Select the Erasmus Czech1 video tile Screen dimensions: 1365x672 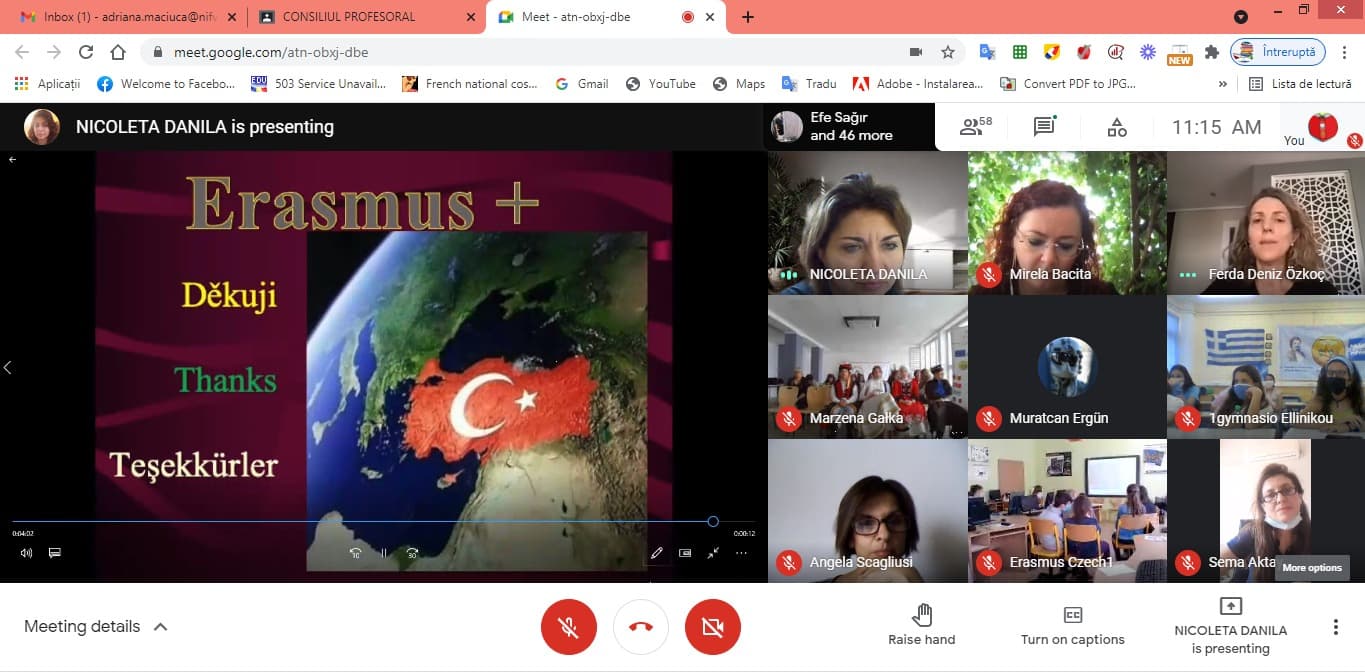pos(1067,511)
